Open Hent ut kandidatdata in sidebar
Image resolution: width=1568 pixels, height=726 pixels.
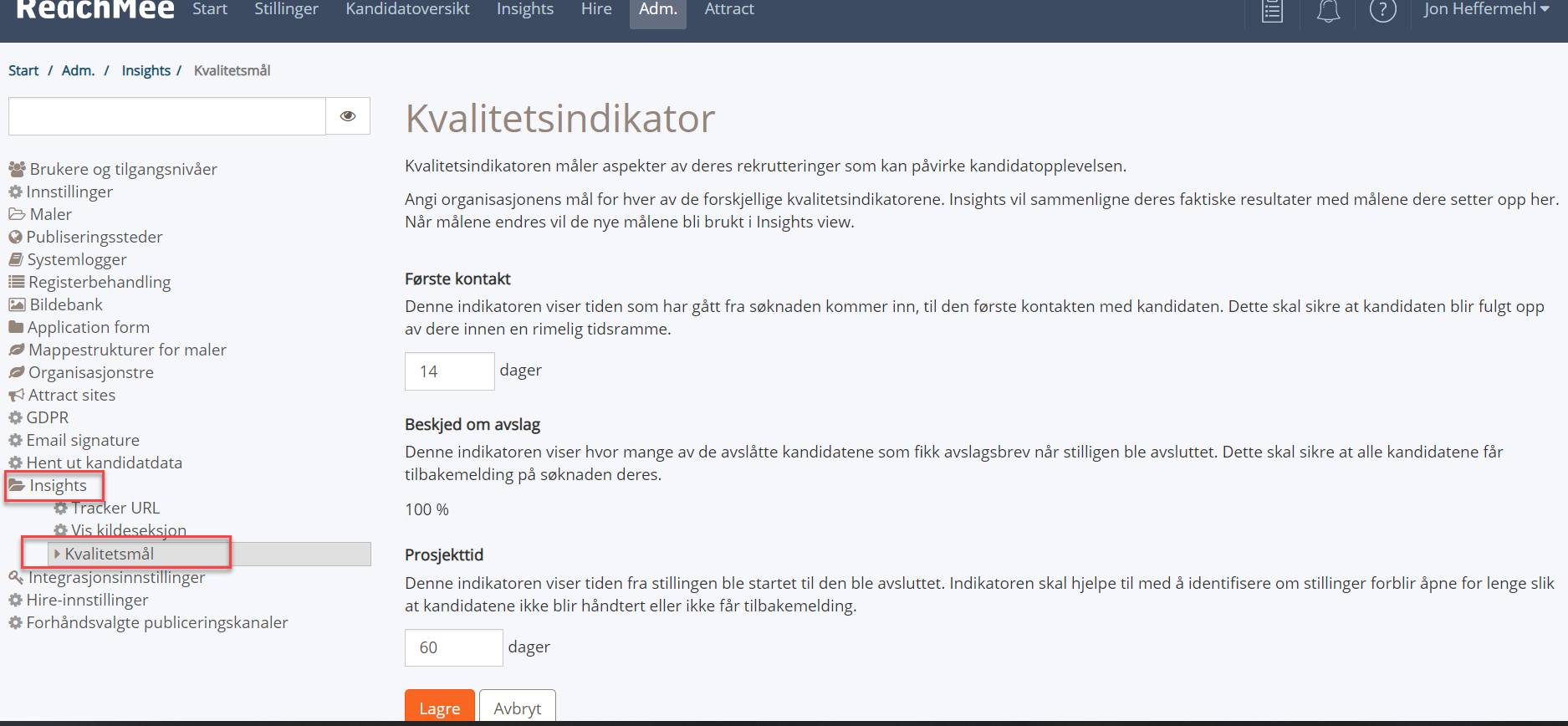pos(105,463)
